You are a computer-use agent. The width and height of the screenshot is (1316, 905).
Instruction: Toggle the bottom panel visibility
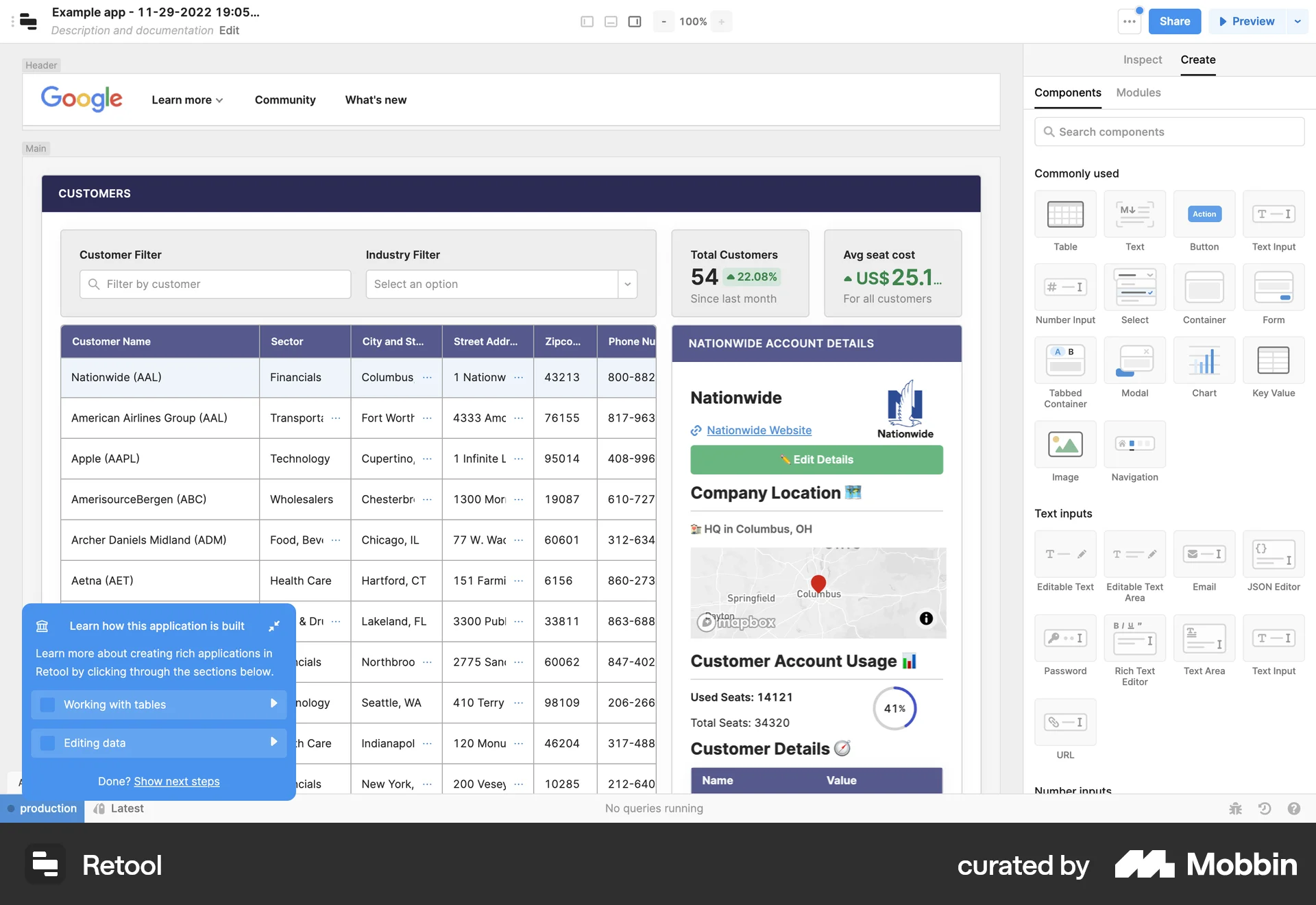(x=611, y=21)
